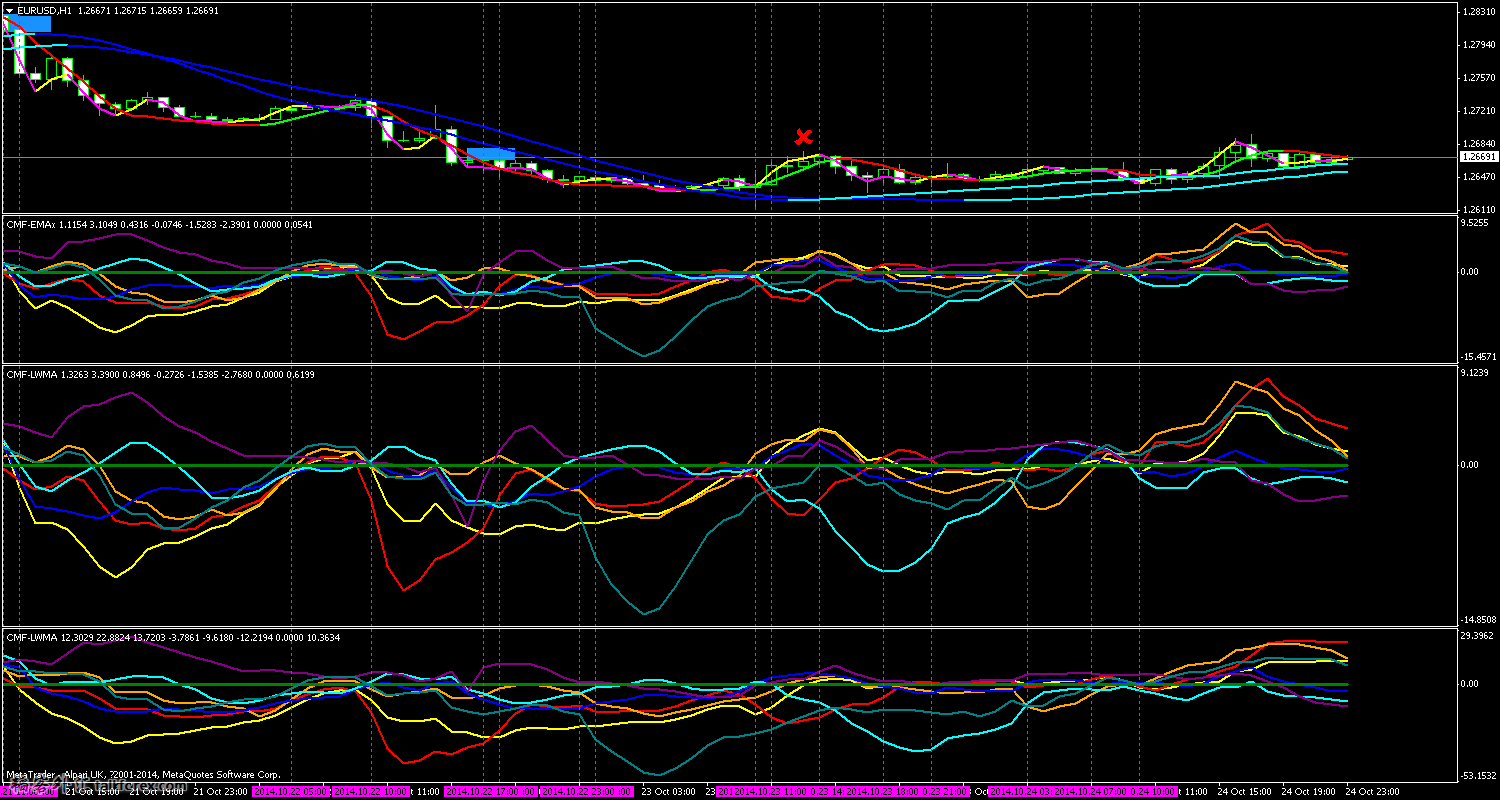Select the red X marker on the price chart
Image resolution: width=1500 pixels, height=800 pixels.
pyautogui.click(x=803, y=136)
